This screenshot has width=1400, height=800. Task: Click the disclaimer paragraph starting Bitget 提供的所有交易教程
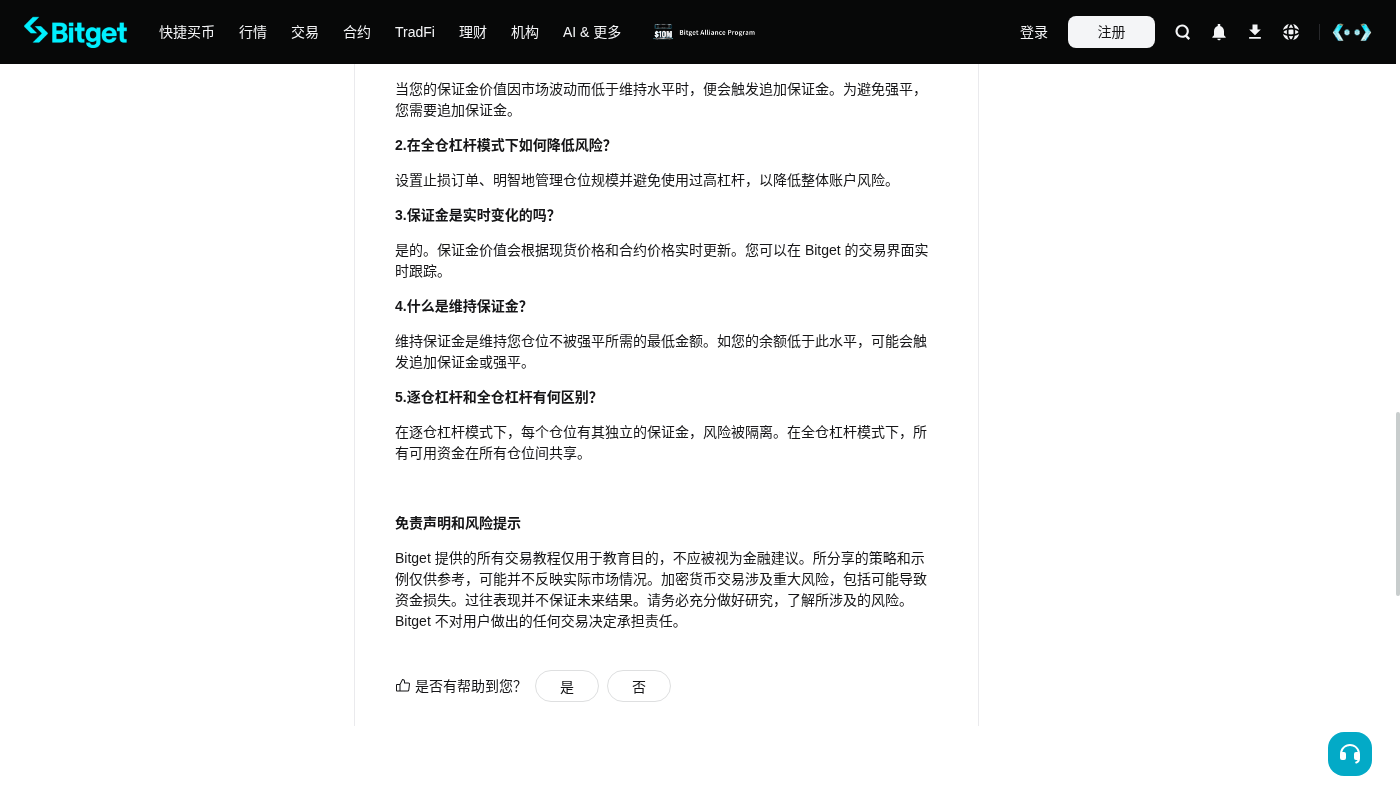point(661,589)
